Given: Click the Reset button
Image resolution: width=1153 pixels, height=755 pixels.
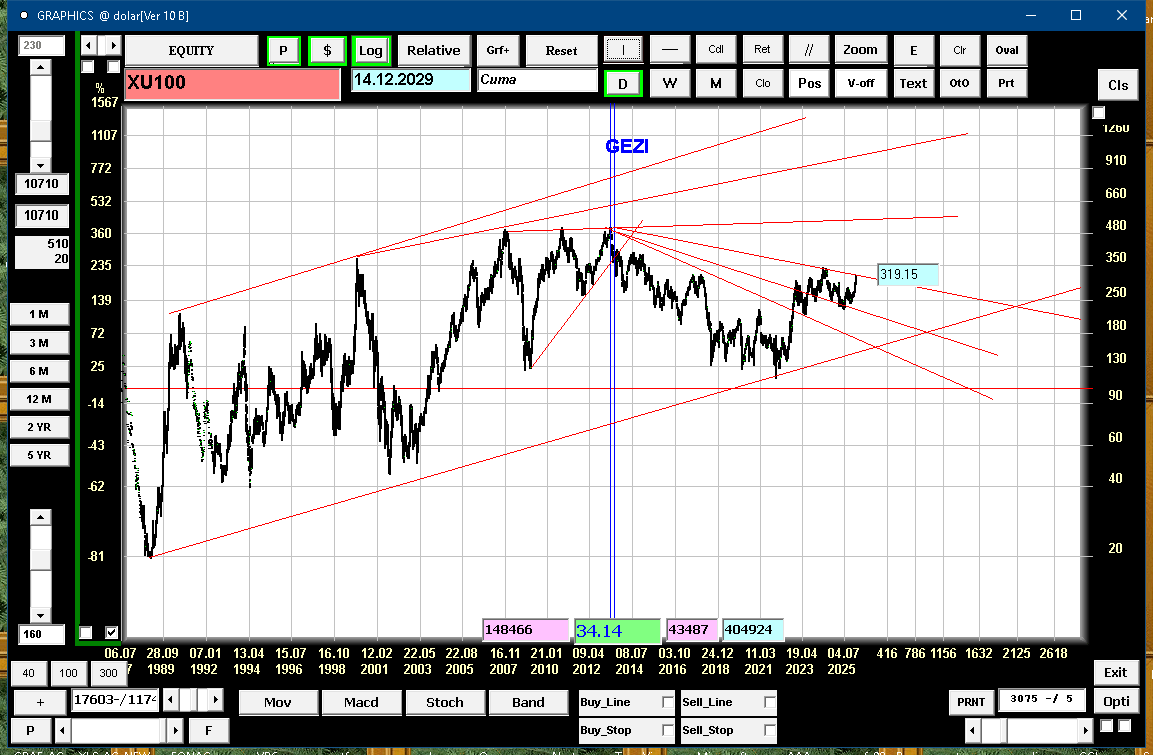Looking at the screenshot, I should (561, 50).
